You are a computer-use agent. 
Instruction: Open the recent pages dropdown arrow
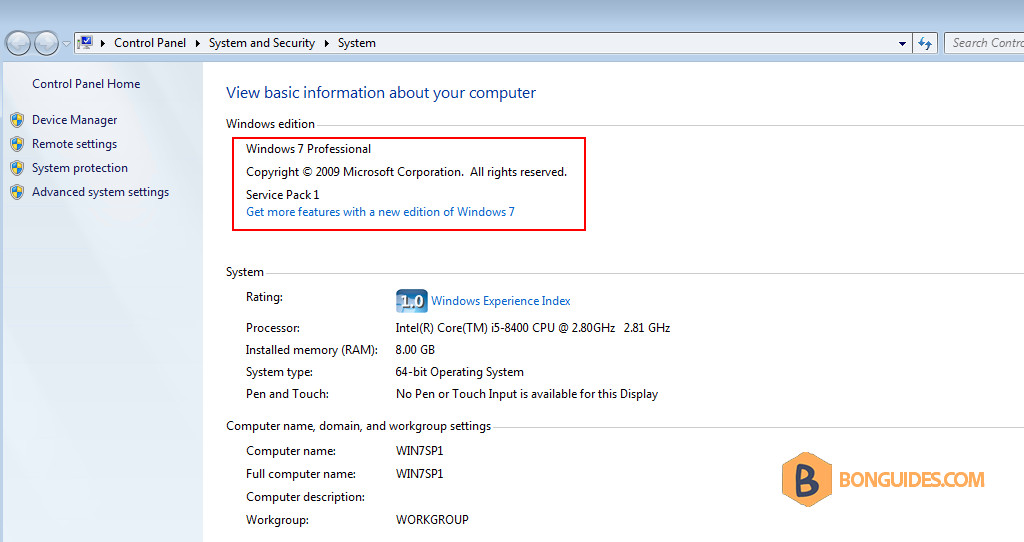pyautogui.click(x=66, y=44)
